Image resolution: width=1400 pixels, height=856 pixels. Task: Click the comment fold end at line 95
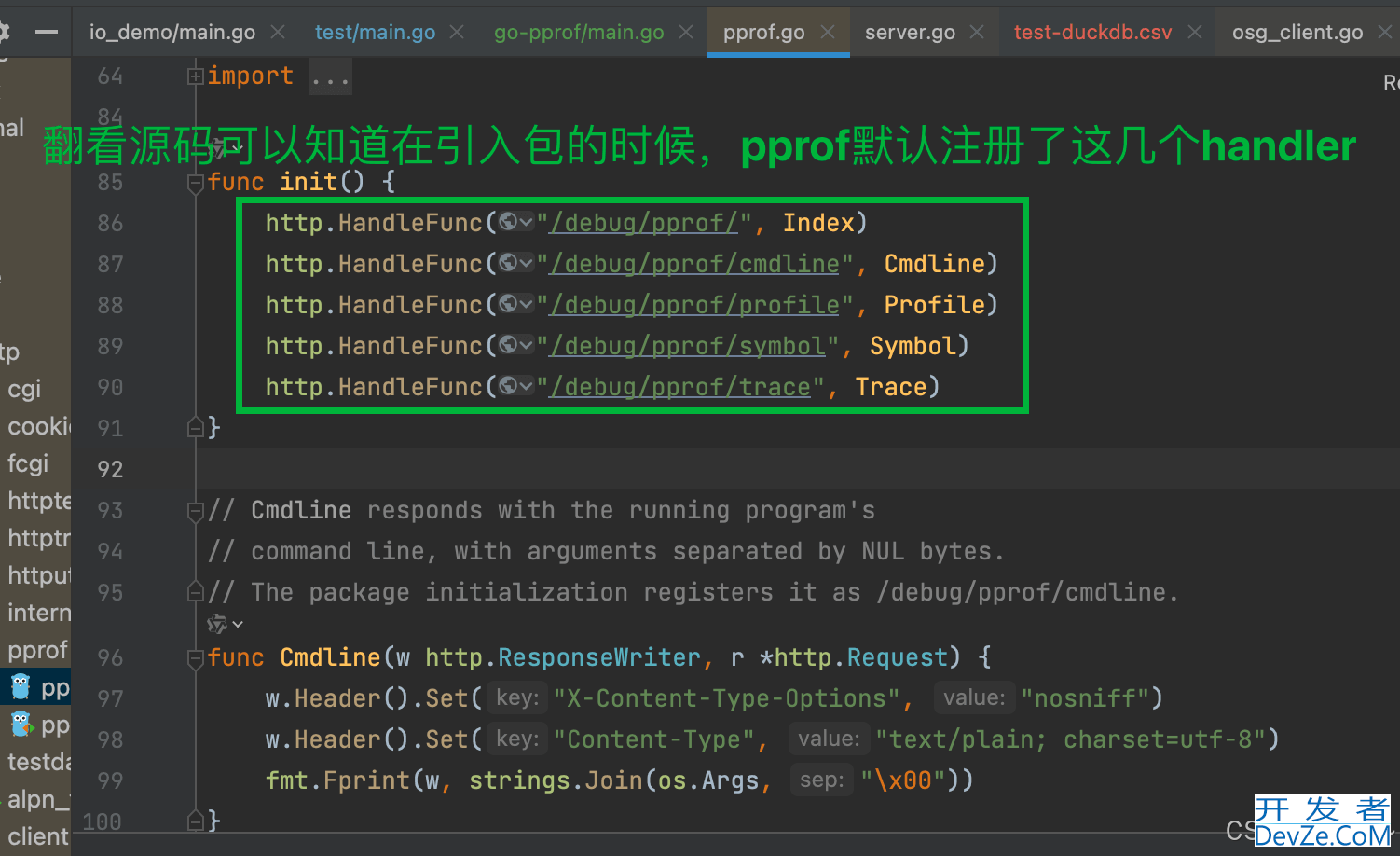[x=196, y=592]
